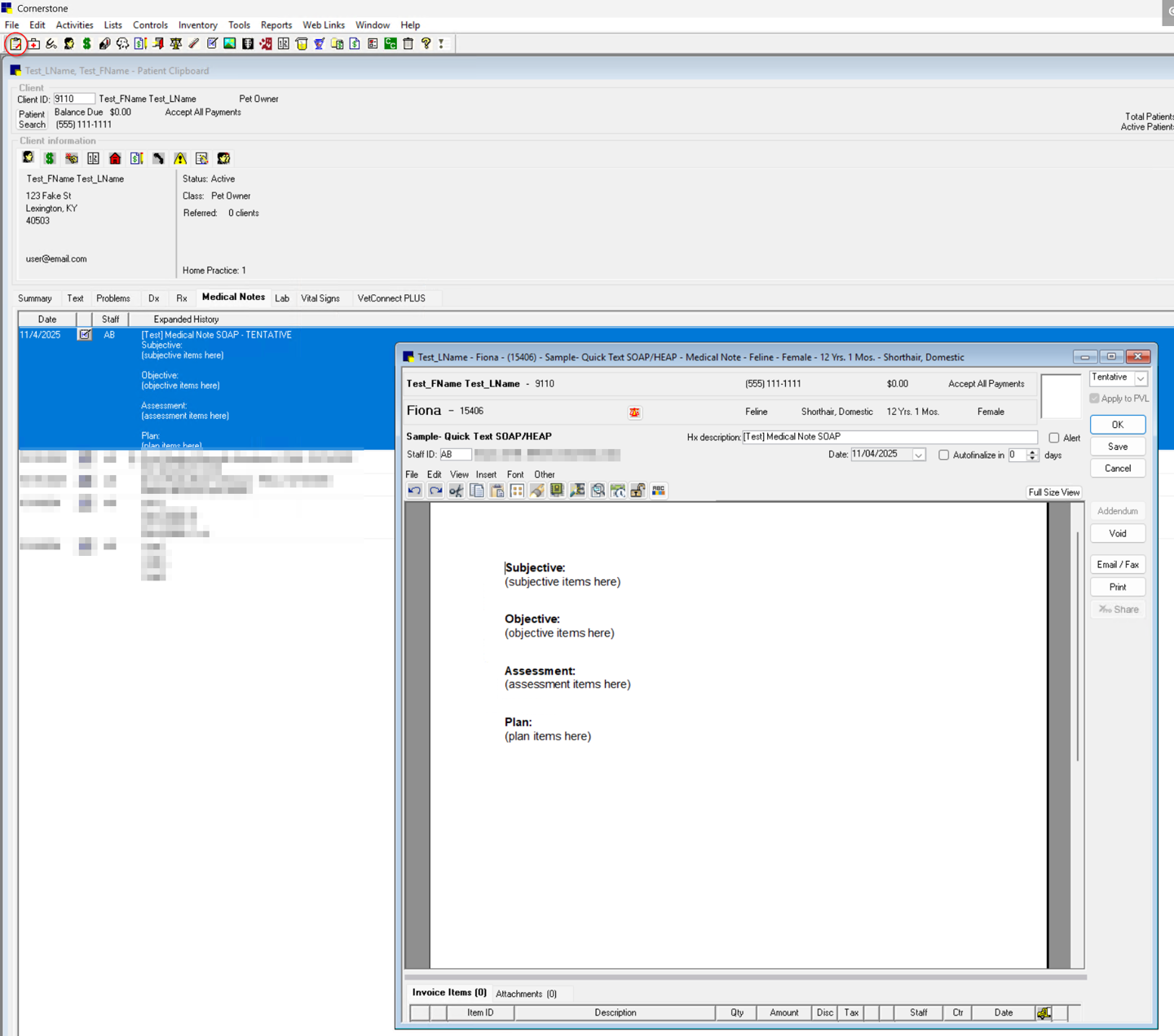
Task: Open the Tentative status dropdown
Action: tap(1141, 378)
